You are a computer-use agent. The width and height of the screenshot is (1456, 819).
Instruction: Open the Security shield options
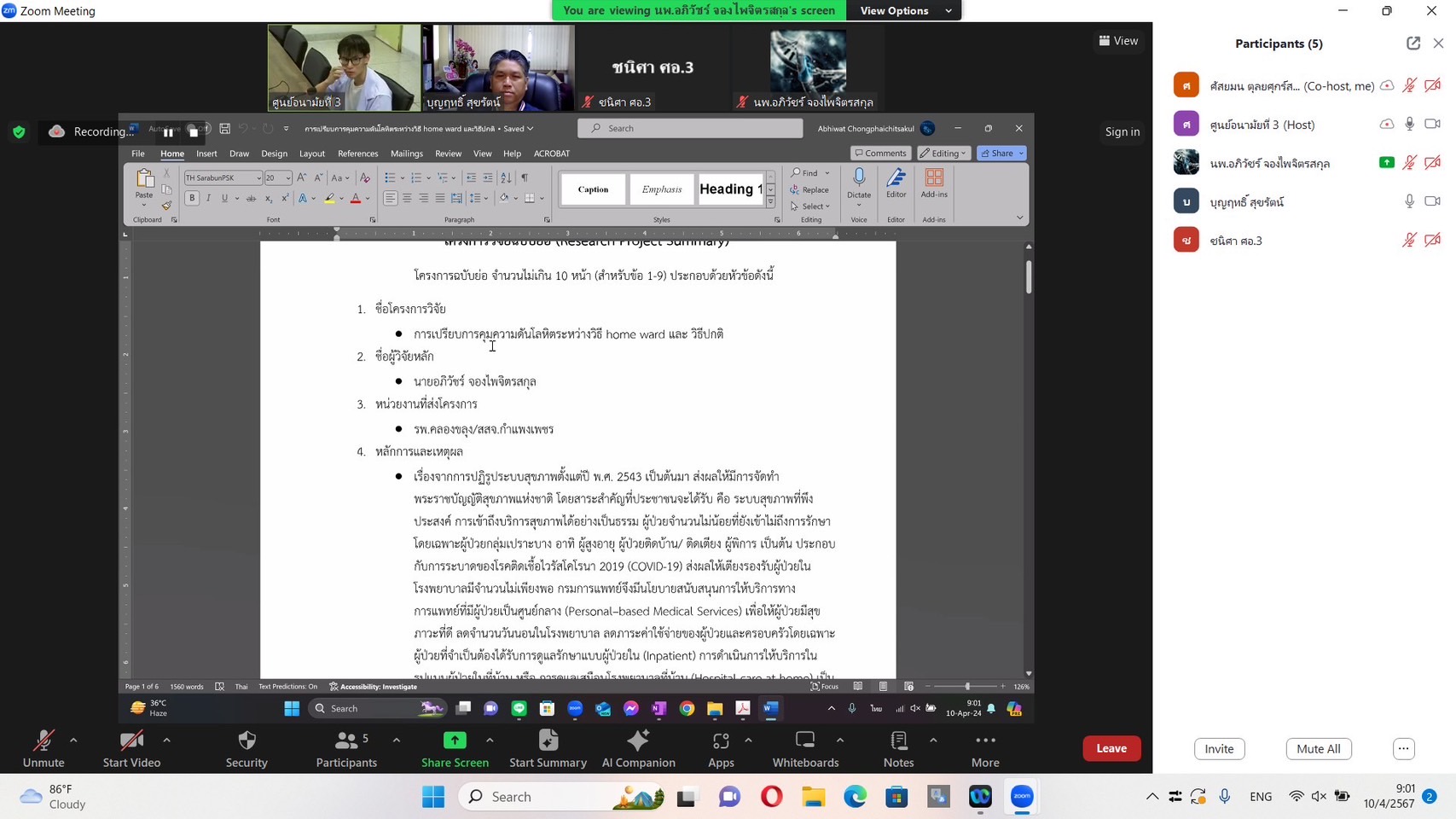(x=247, y=748)
